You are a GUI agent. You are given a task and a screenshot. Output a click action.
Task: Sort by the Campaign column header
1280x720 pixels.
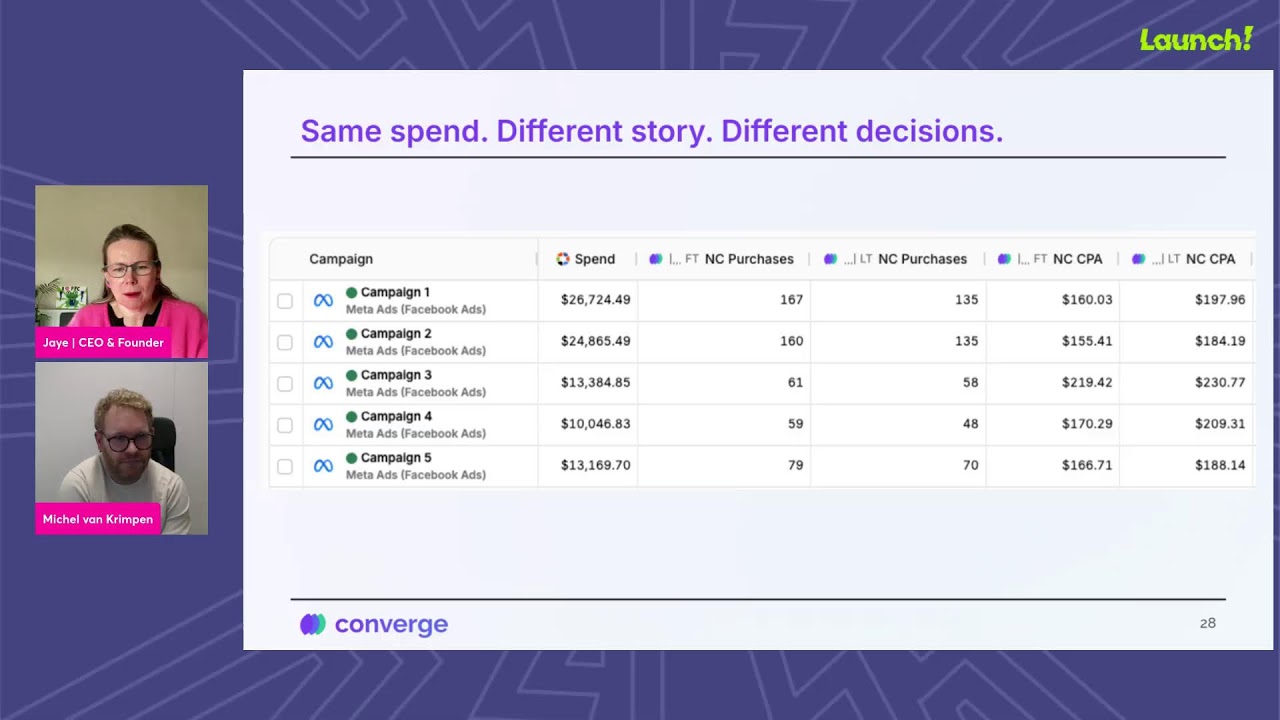pos(341,259)
